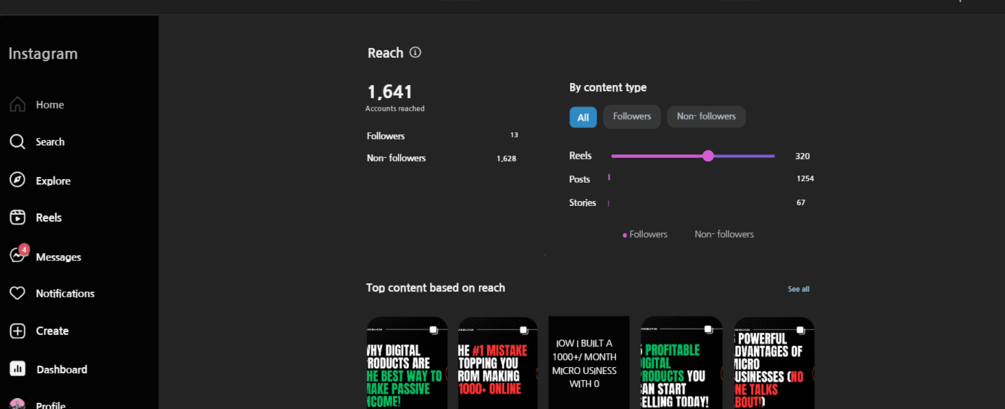
Task: Click the Posts value 1254
Action: (x=805, y=178)
